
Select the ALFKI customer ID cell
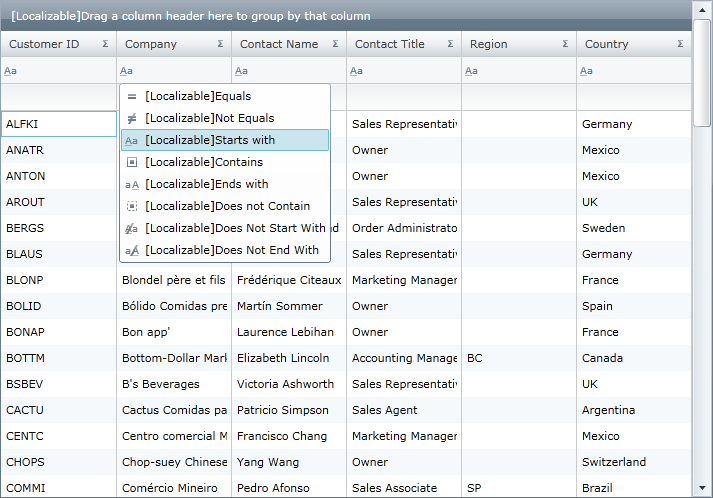pyautogui.click(x=58, y=124)
